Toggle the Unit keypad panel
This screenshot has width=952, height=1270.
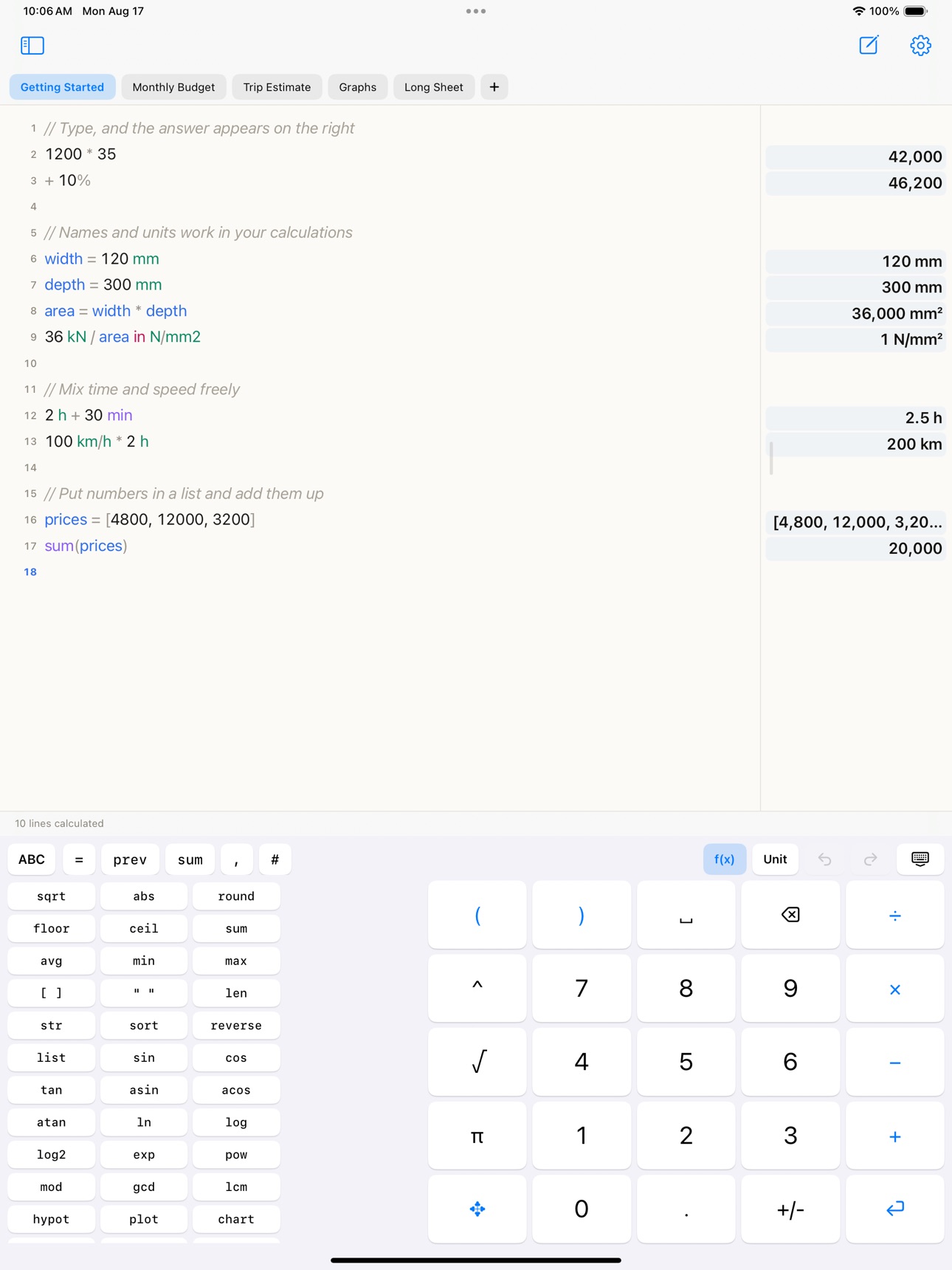776,859
